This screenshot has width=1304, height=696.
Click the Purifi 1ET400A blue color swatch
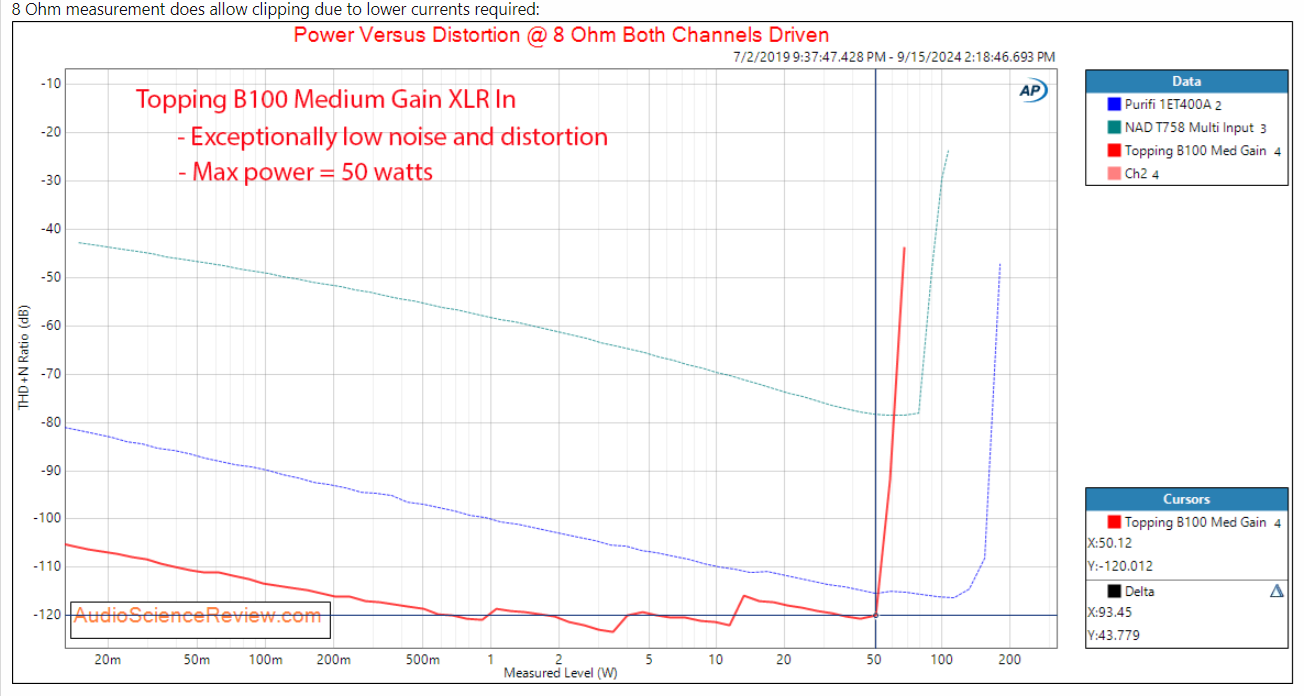pyautogui.click(x=1115, y=104)
